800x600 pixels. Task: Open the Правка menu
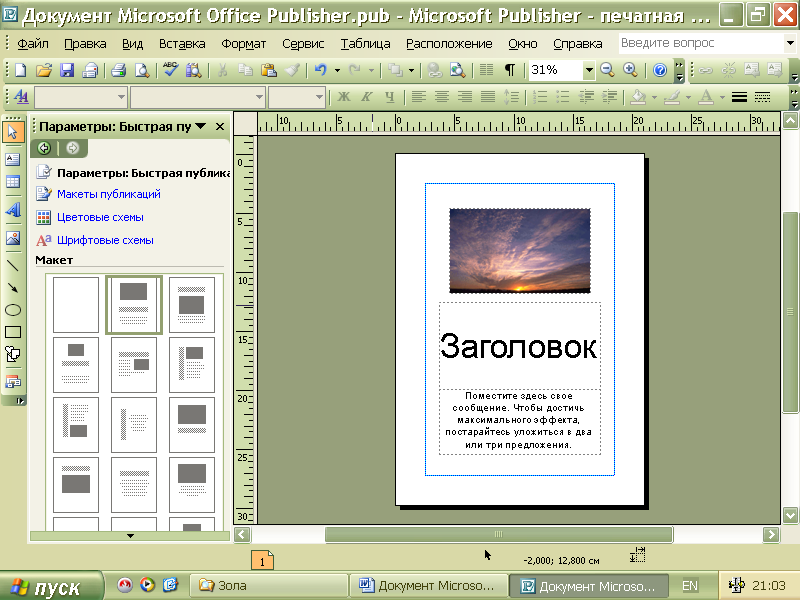pyautogui.click(x=85, y=44)
